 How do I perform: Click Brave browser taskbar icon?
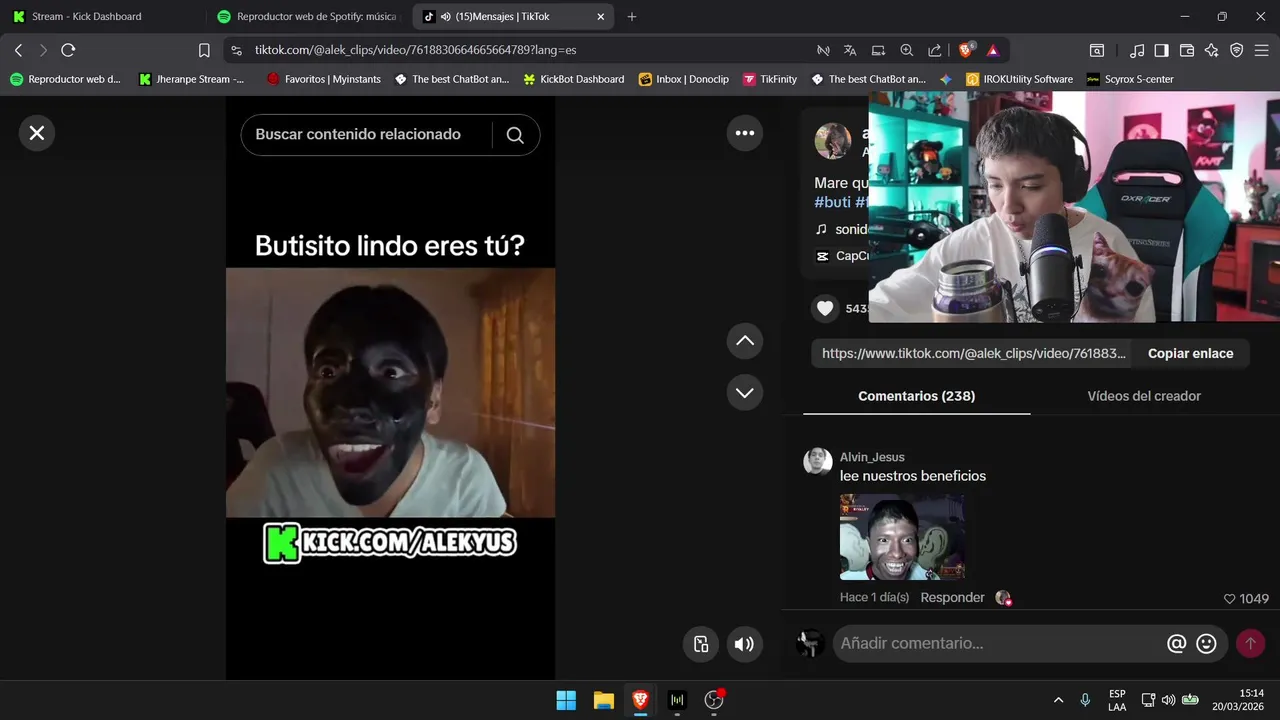click(640, 700)
